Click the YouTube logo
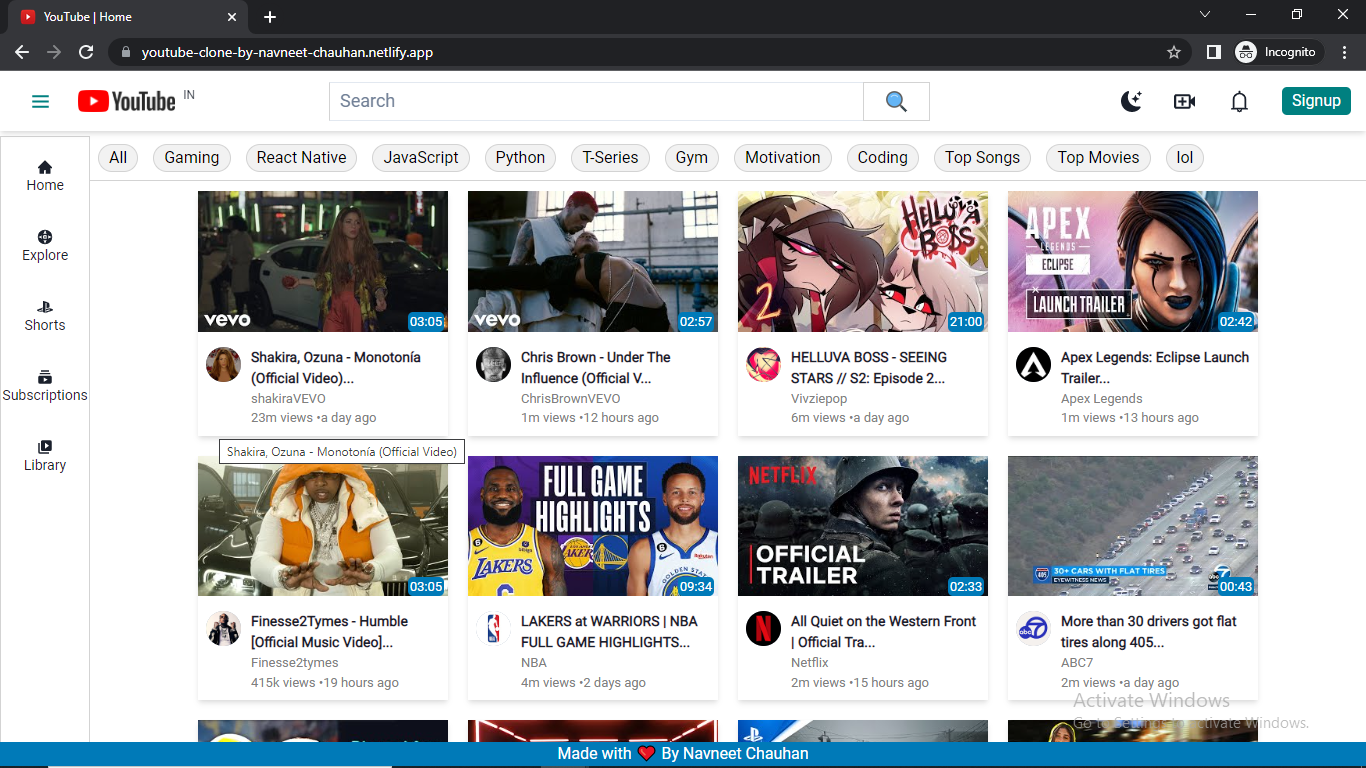This screenshot has width=1366, height=768. click(127, 101)
